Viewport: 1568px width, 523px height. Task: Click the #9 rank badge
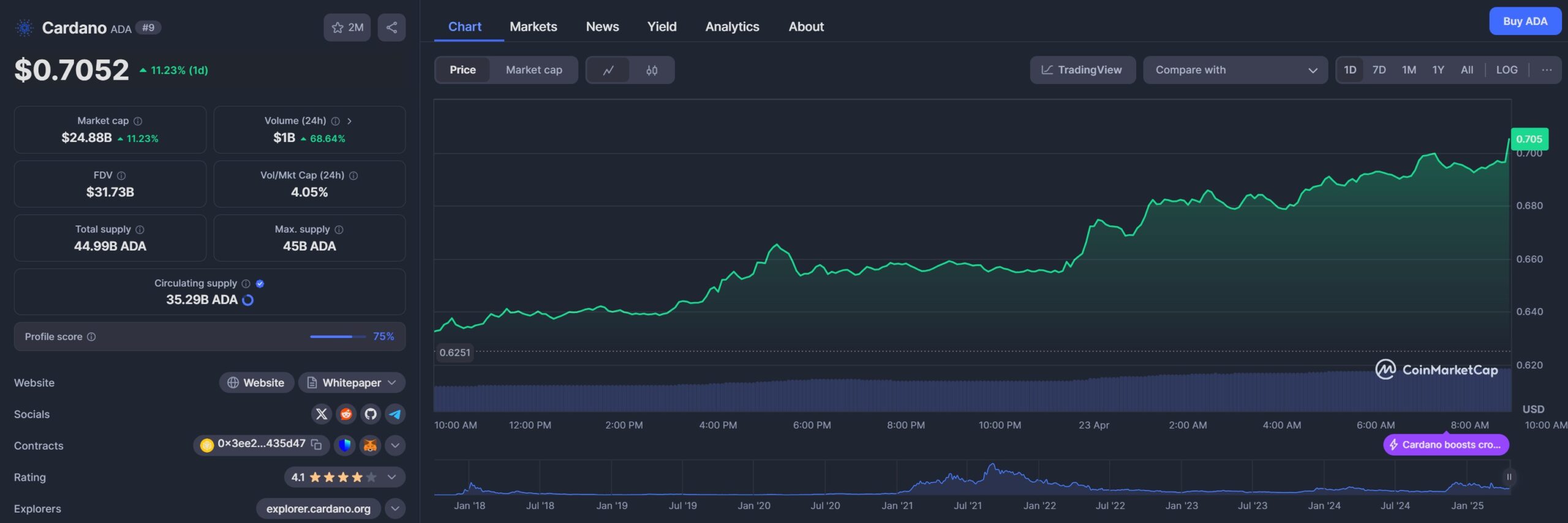pos(148,28)
